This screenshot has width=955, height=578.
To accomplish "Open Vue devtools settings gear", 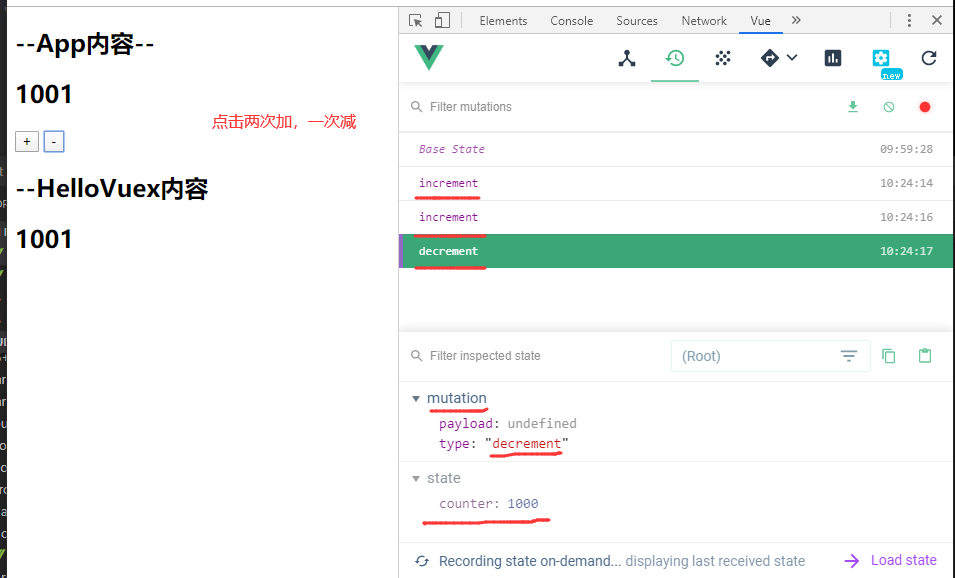I will [880, 58].
